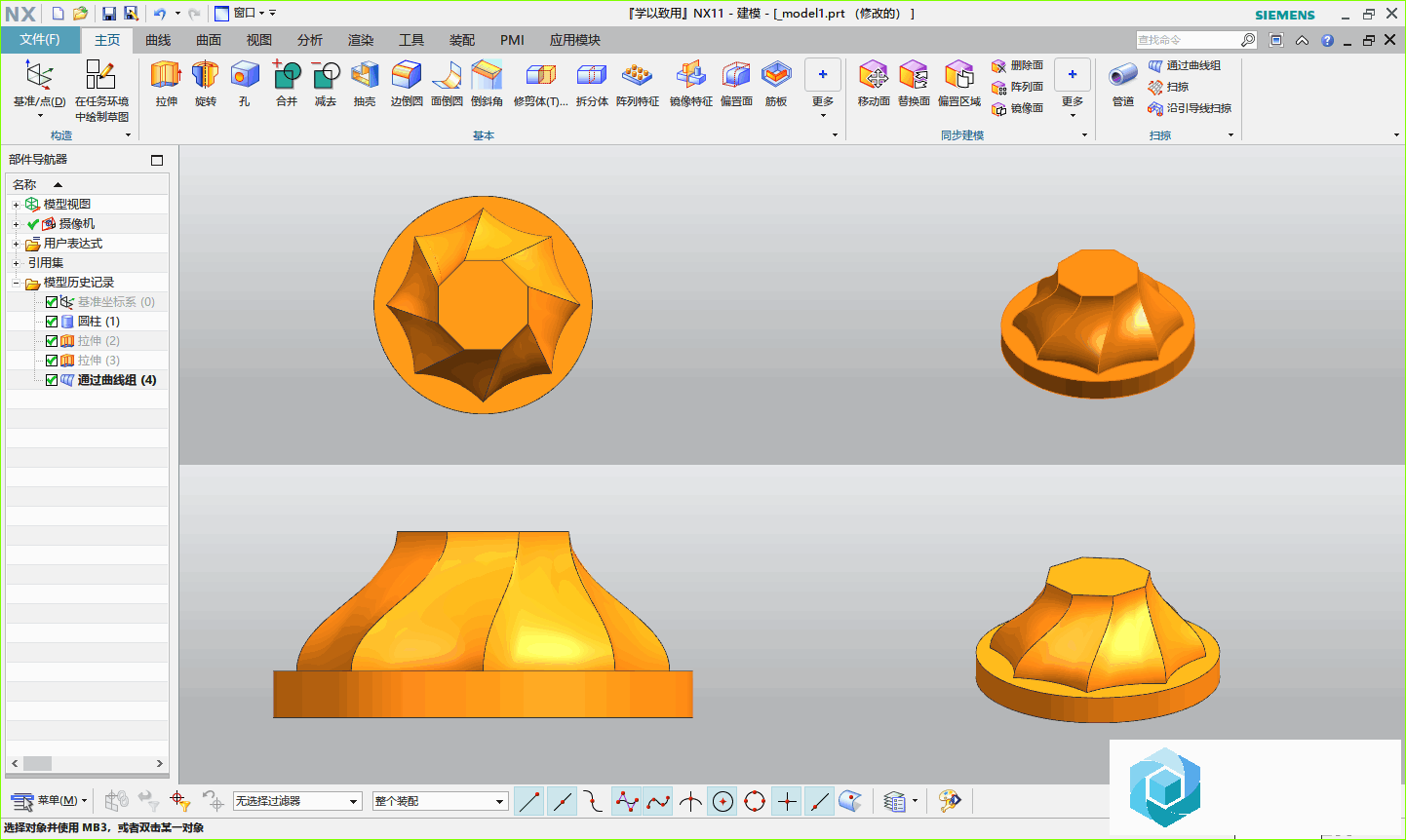Switch to the 装配 ribbon tab
The height and width of the screenshot is (840, 1406).
[x=462, y=40]
